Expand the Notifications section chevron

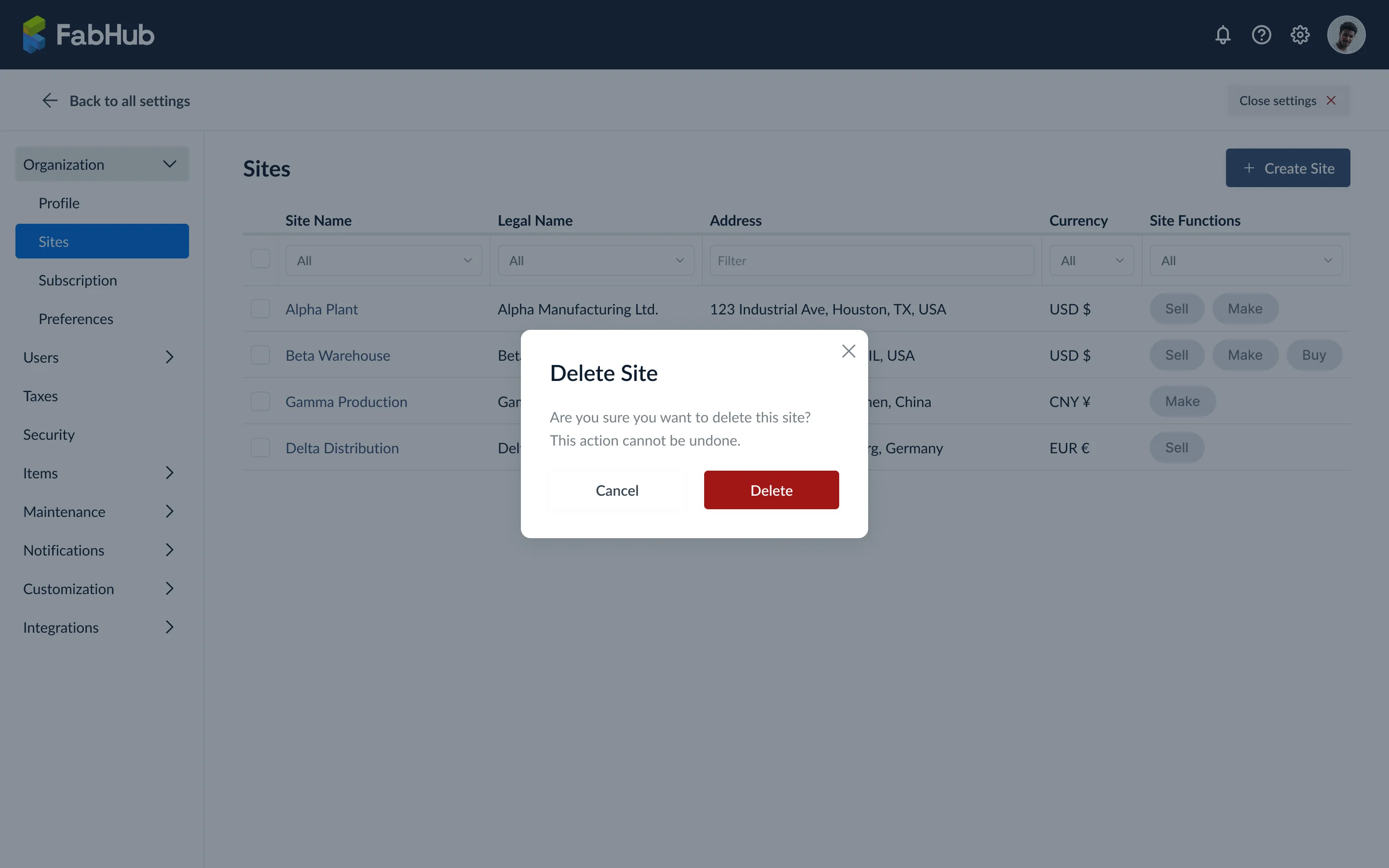coord(169,550)
